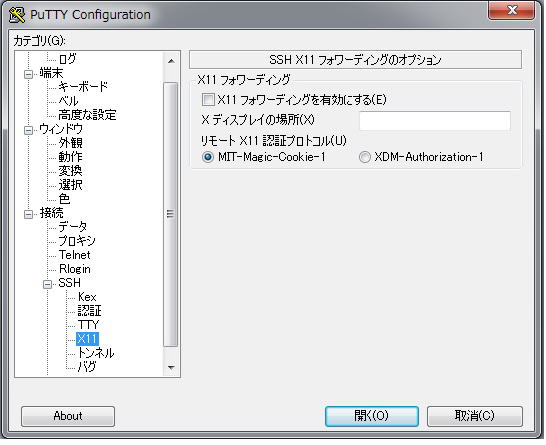Click the 取消(C) button
The image size is (546, 445).
475,416
